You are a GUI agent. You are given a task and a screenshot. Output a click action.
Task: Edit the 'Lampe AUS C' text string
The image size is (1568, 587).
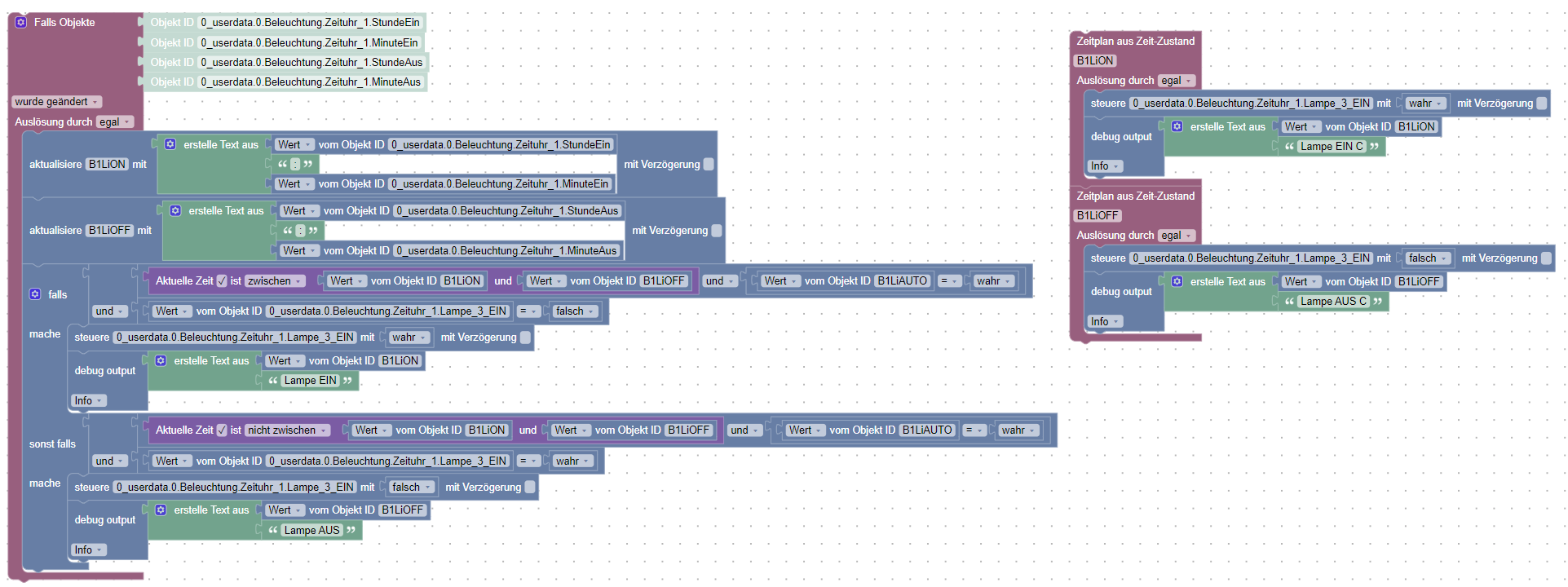[x=1333, y=301]
